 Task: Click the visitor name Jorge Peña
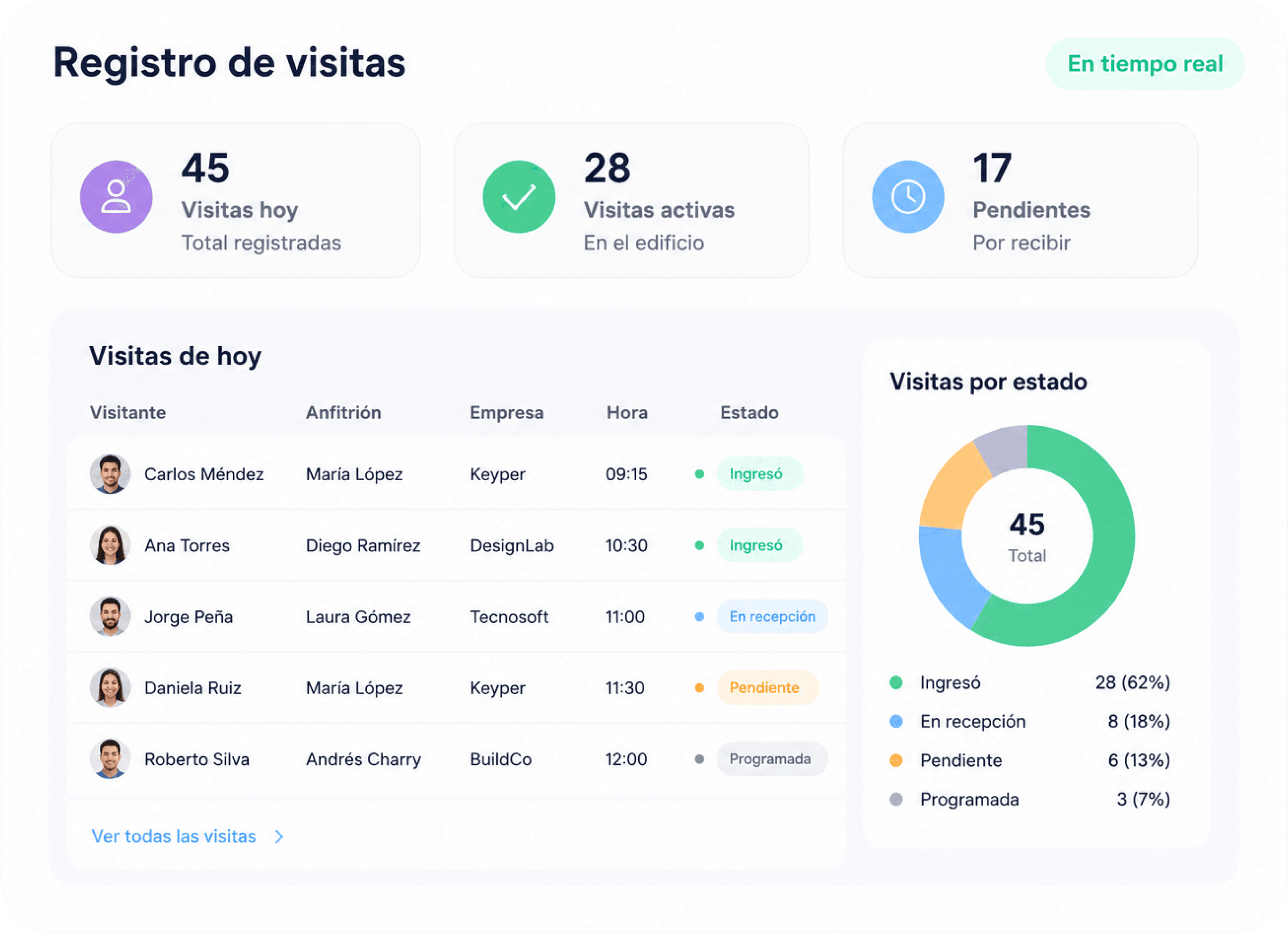(189, 616)
